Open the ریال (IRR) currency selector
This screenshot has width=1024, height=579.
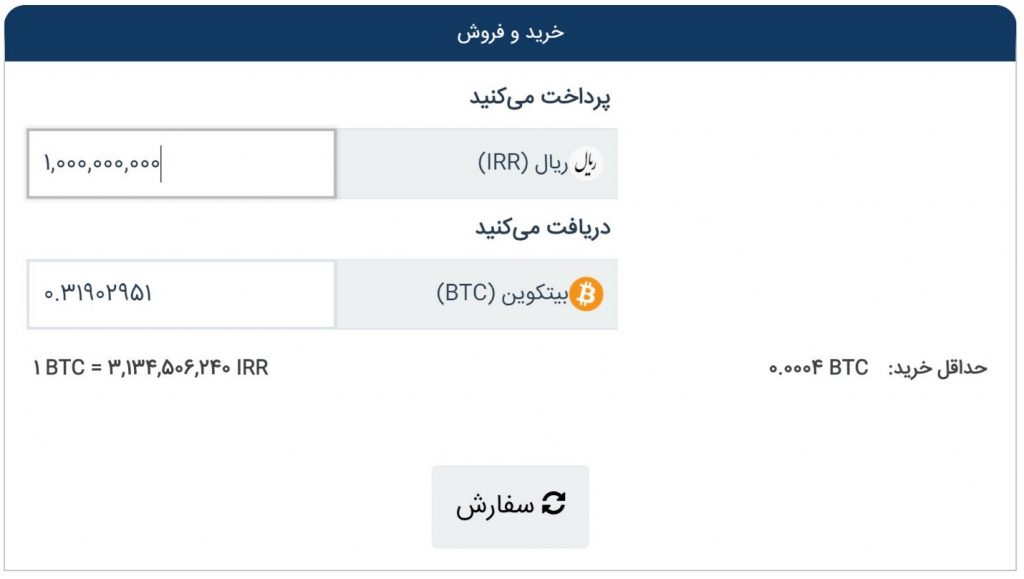(x=477, y=163)
